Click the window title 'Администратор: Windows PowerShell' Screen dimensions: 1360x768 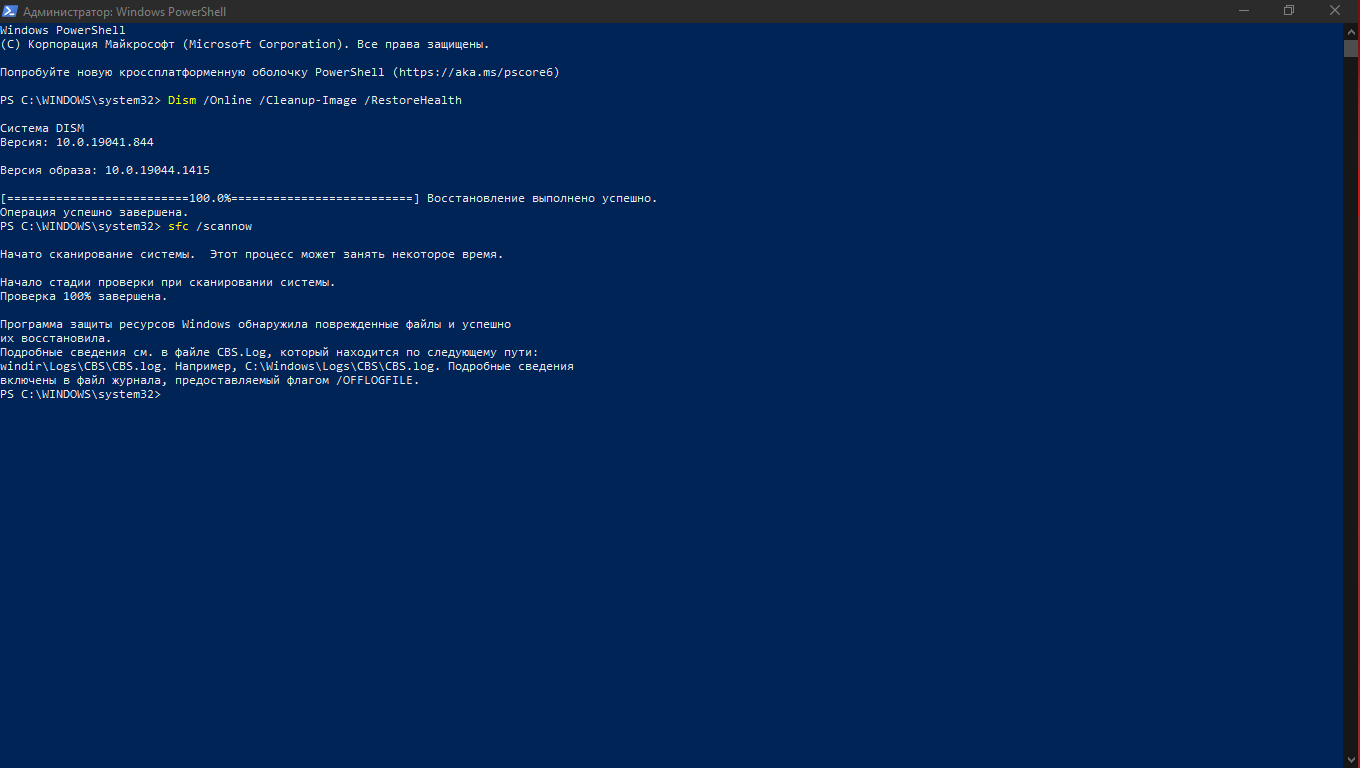click(125, 12)
